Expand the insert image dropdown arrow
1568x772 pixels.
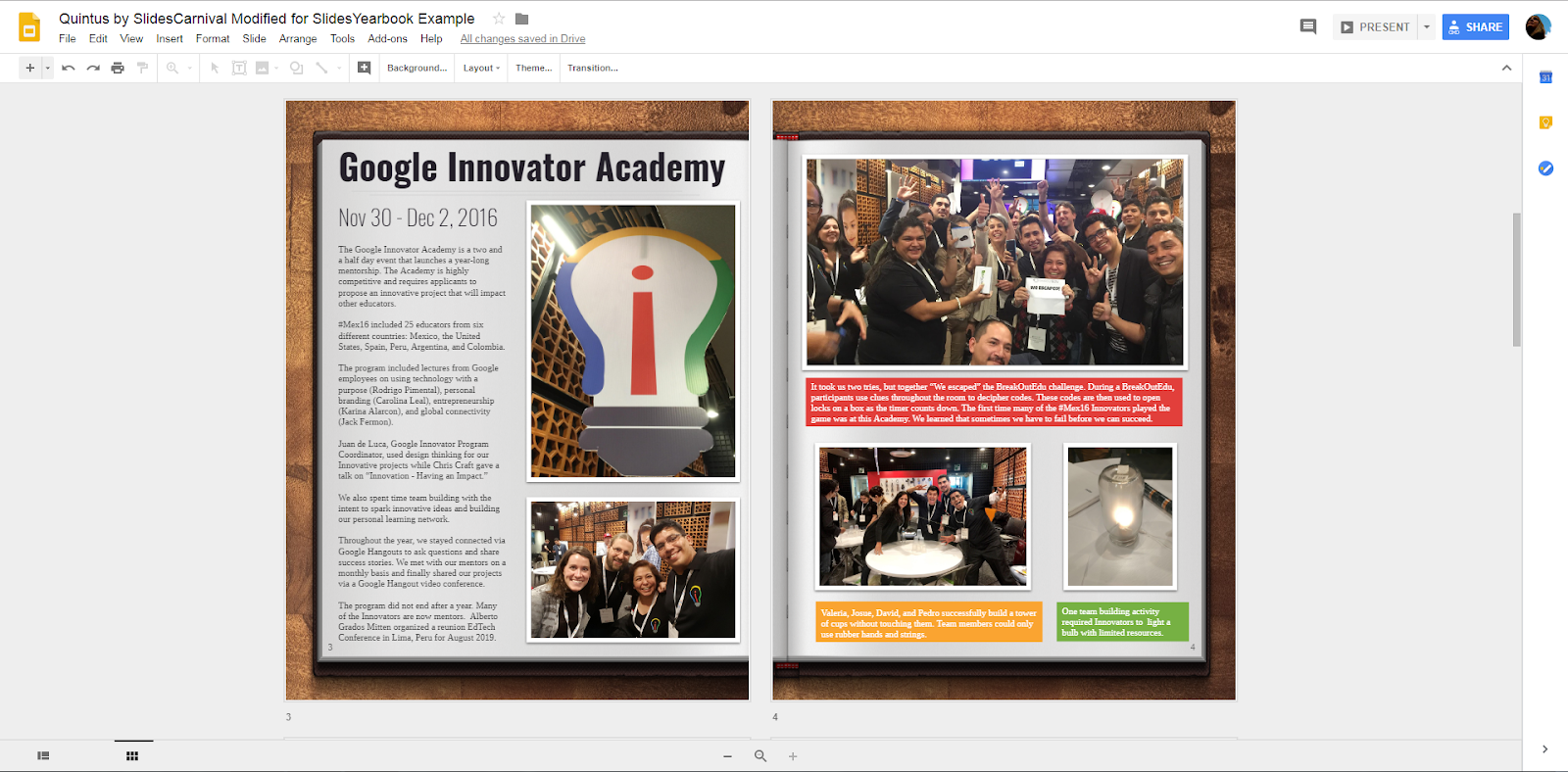[x=276, y=68]
